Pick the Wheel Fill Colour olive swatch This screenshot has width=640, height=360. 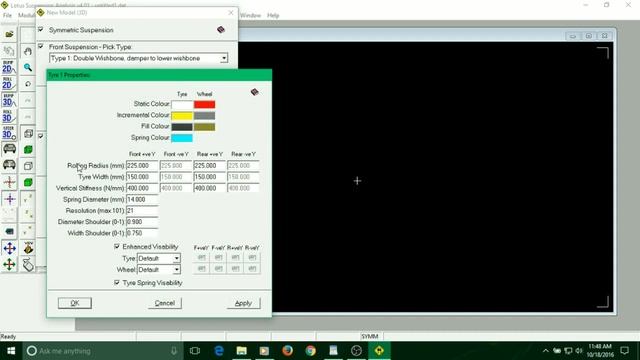pyautogui.click(x=204, y=127)
